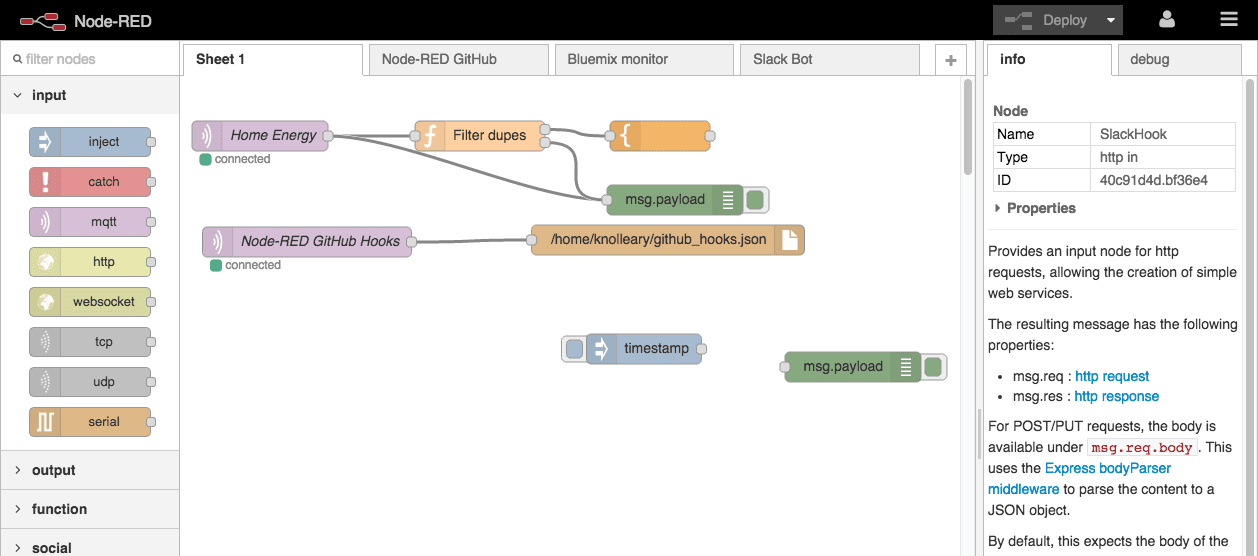
Task: Select the upper msg.payload debug node
Action: coord(675,200)
